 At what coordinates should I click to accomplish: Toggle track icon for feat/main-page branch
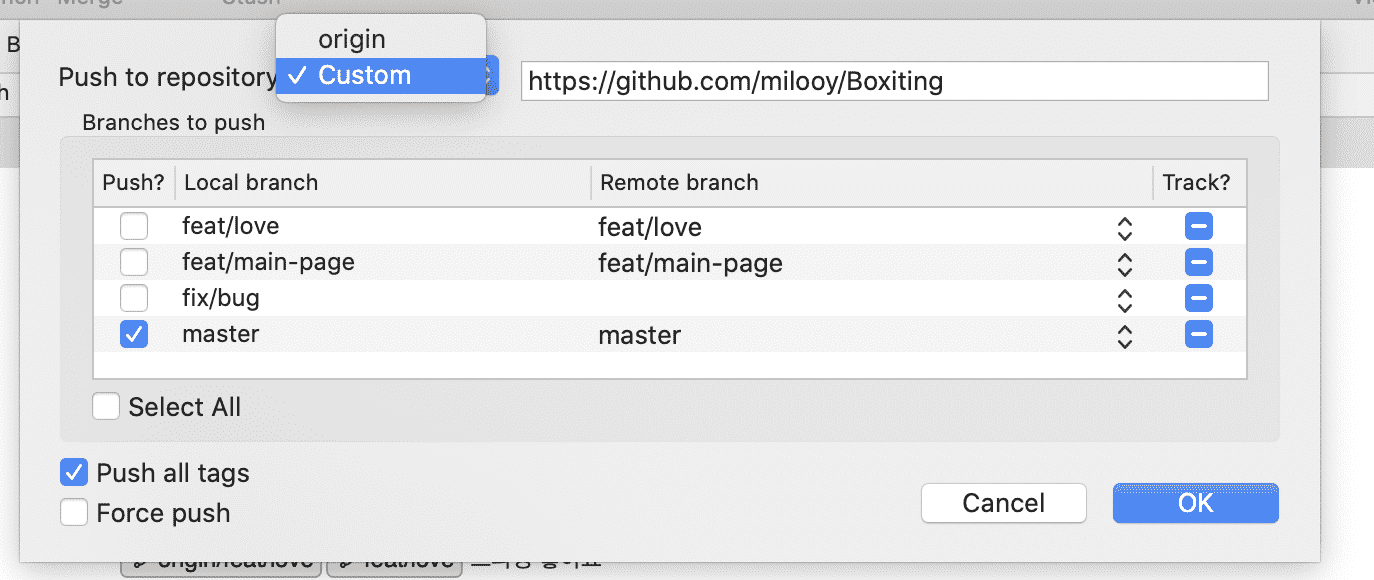point(1198,263)
